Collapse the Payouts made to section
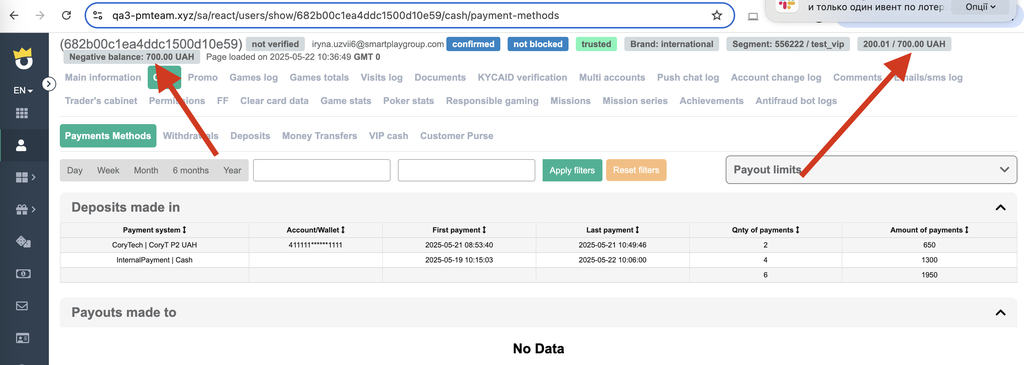The height and width of the screenshot is (365, 1024). [999, 313]
